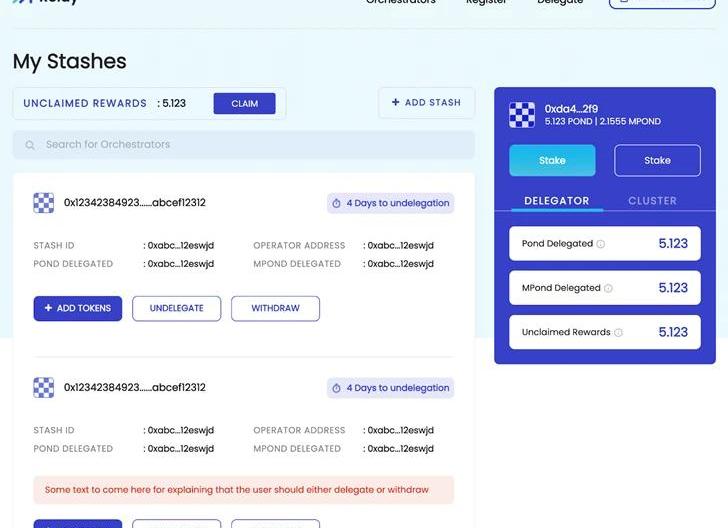The height and width of the screenshot is (528, 728).
Task: Click the info icon beside Pond Delegated
Action: click(601, 244)
